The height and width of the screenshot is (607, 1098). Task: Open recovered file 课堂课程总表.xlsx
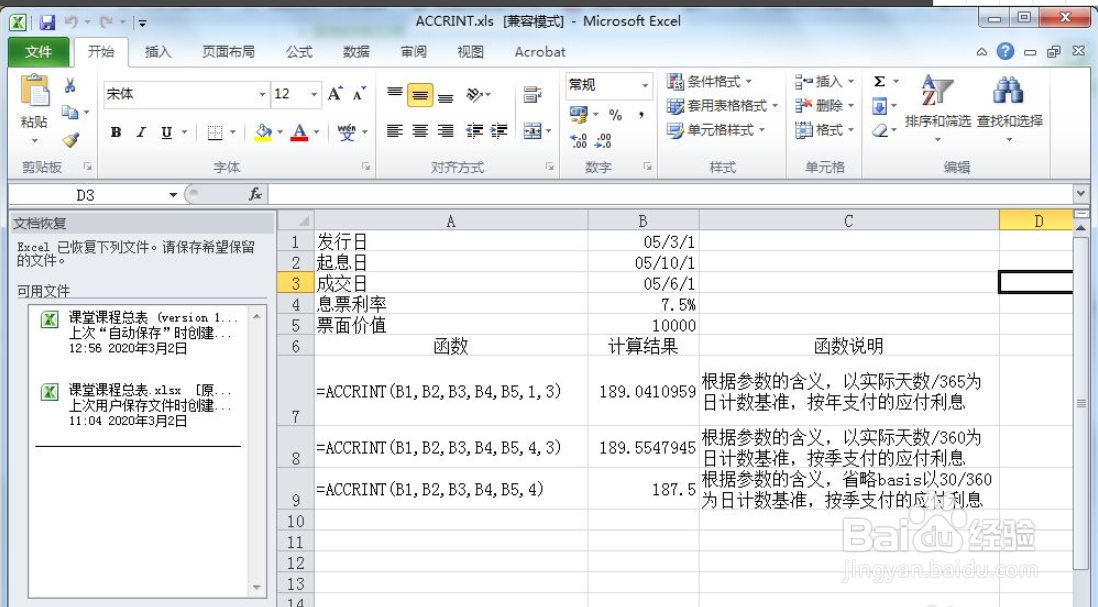coord(141,405)
